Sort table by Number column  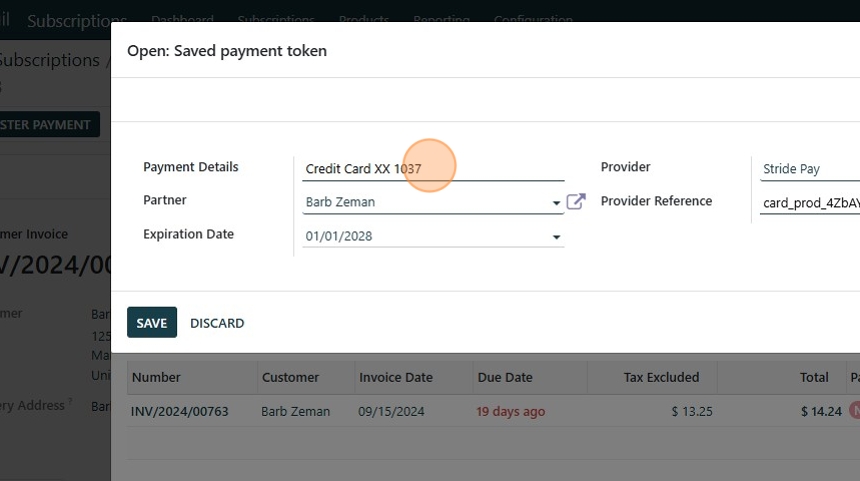coord(155,377)
